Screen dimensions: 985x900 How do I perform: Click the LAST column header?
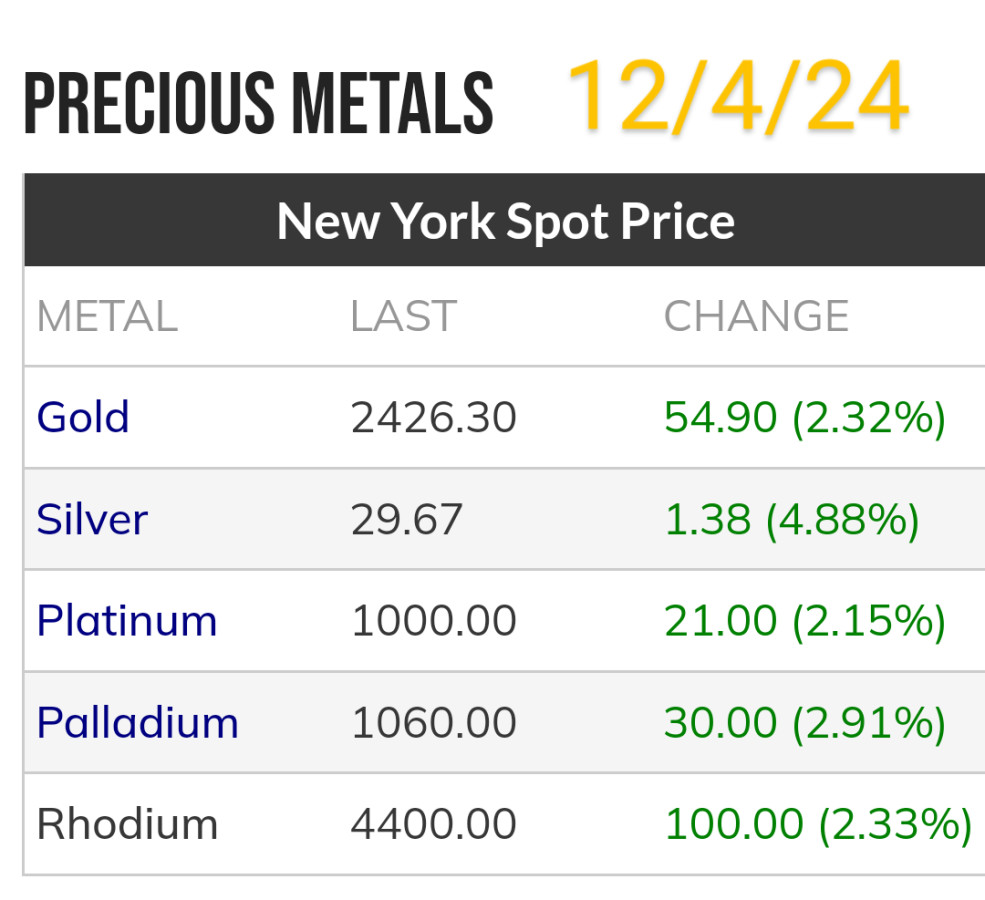tap(403, 317)
